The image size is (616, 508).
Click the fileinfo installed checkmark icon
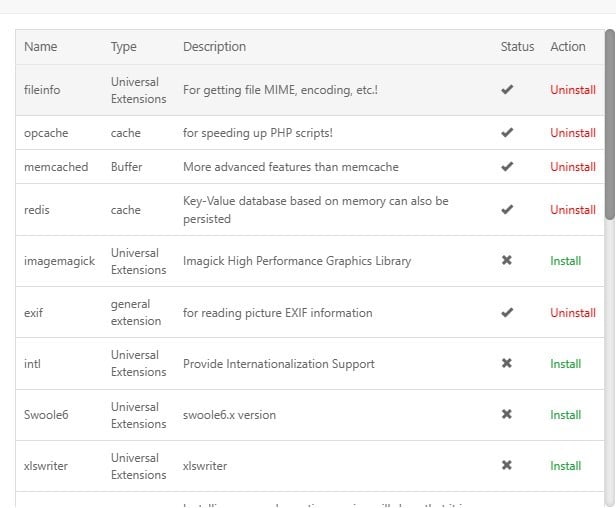point(507,90)
